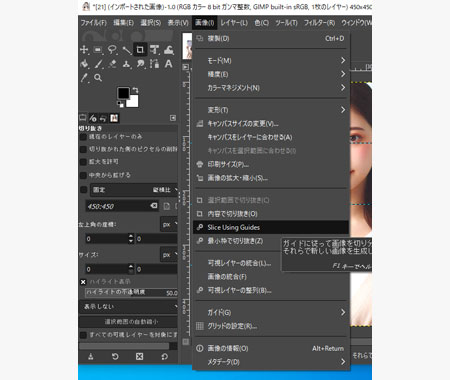Toggle the 固定 checkbox
This screenshot has width=450, height=380.
point(83,190)
